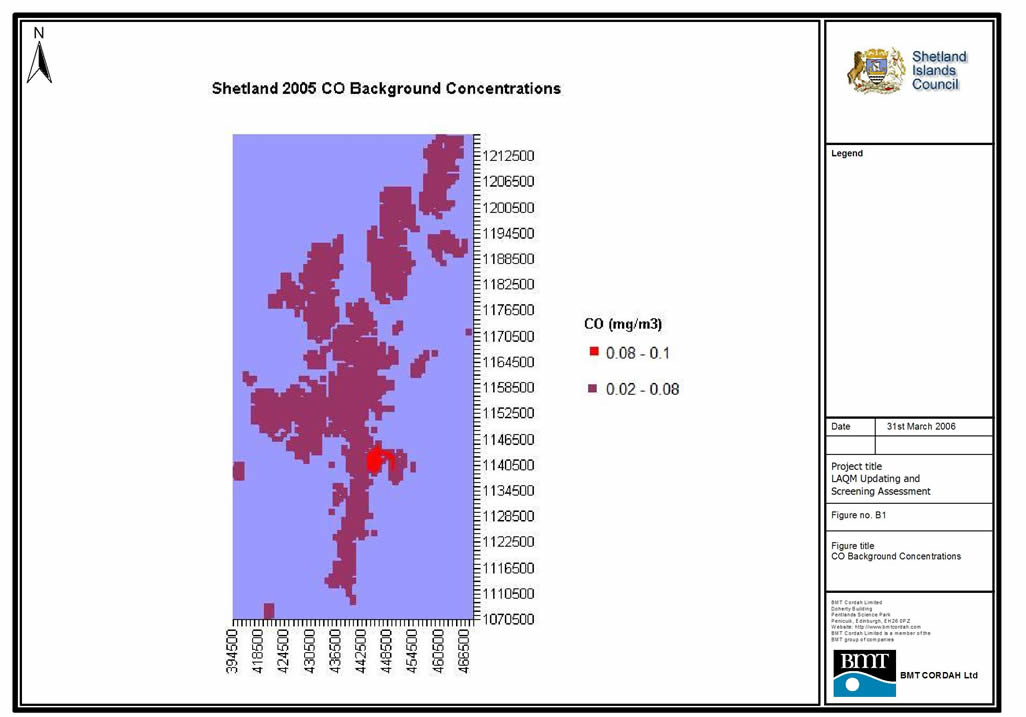This screenshot has width=1026, height=717.
Task: Click the 'CO (mg/m3)' legend heading
Action: point(623,324)
